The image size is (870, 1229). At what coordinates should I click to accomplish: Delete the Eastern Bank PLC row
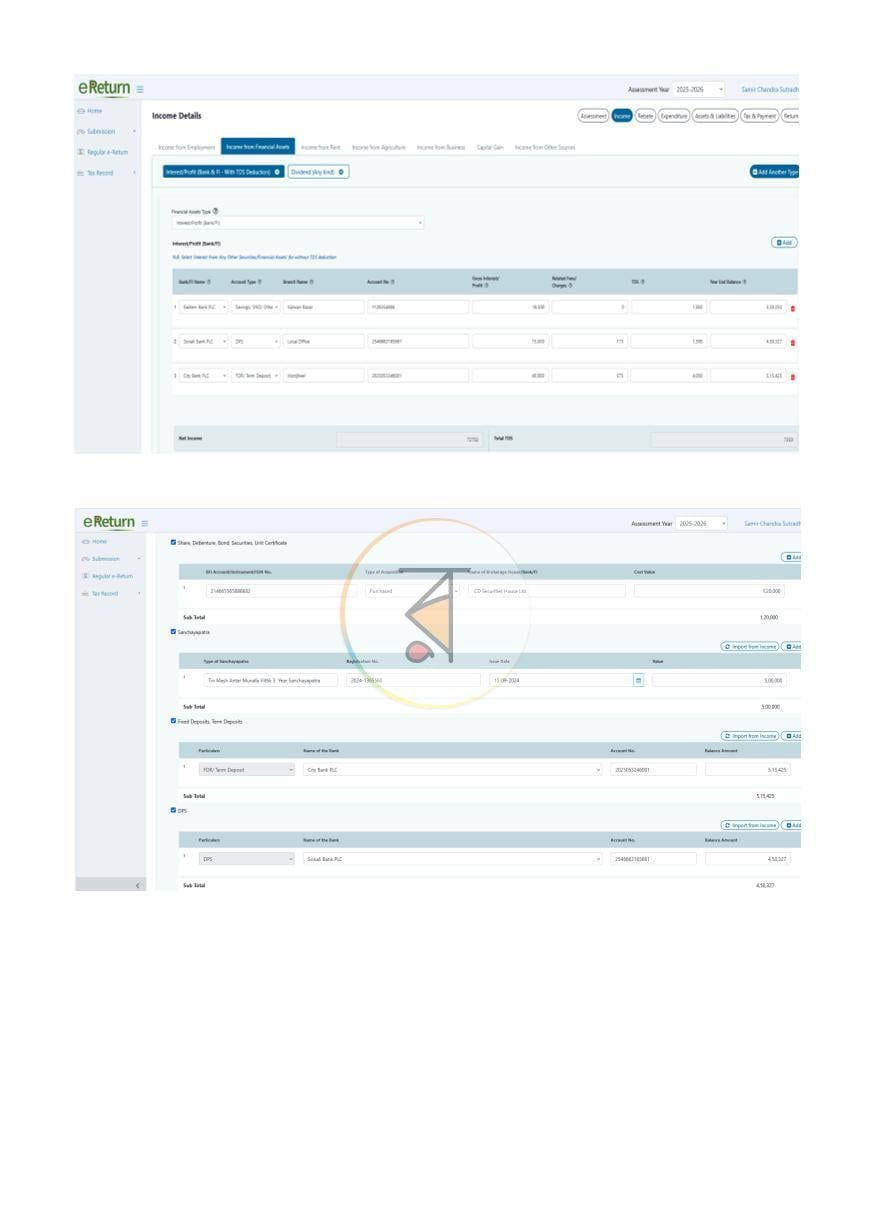(x=793, y=308)
